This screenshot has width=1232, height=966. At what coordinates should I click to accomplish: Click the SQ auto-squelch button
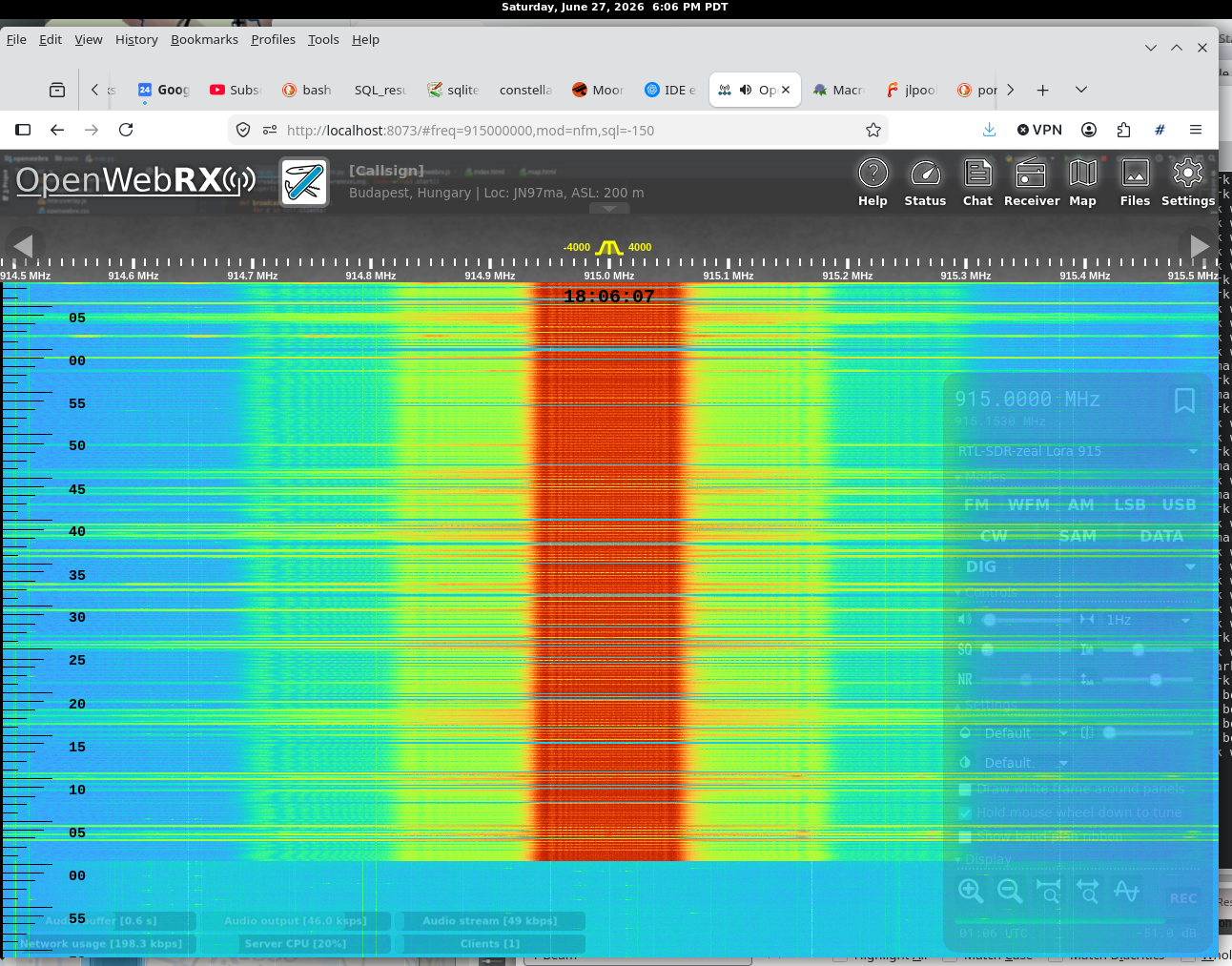[965, 649]
